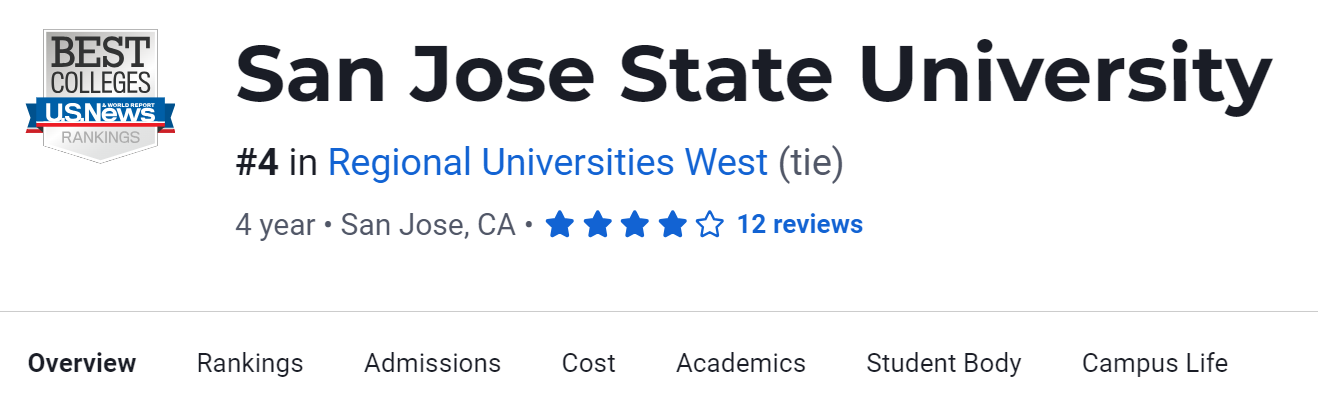Click the "(tie)" text after the ranking
Image resolution: width=1318 pixels, height=403 pixels.
[x=811, y=162]
